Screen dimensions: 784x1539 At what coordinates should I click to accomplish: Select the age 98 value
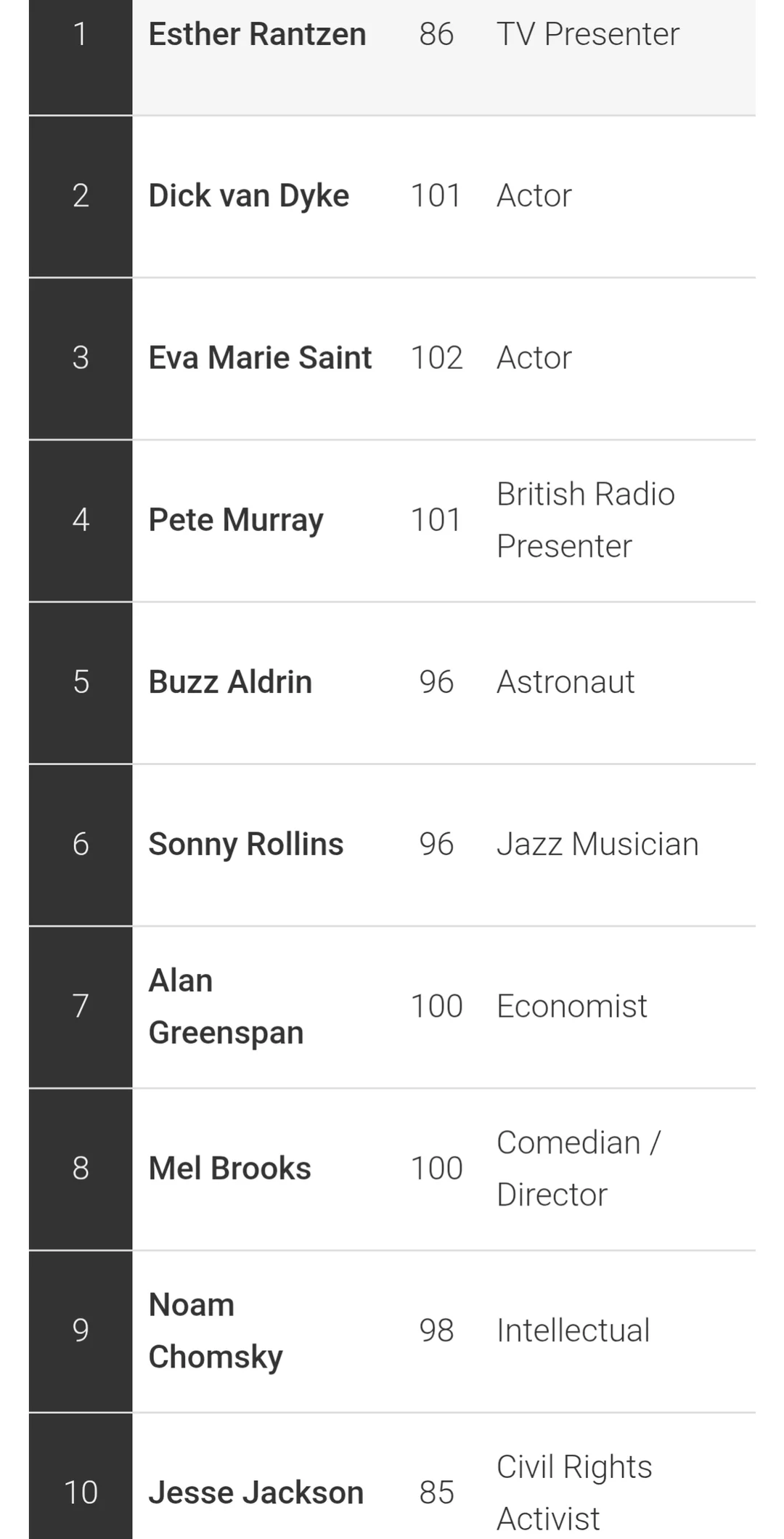tap(436, 1331)
